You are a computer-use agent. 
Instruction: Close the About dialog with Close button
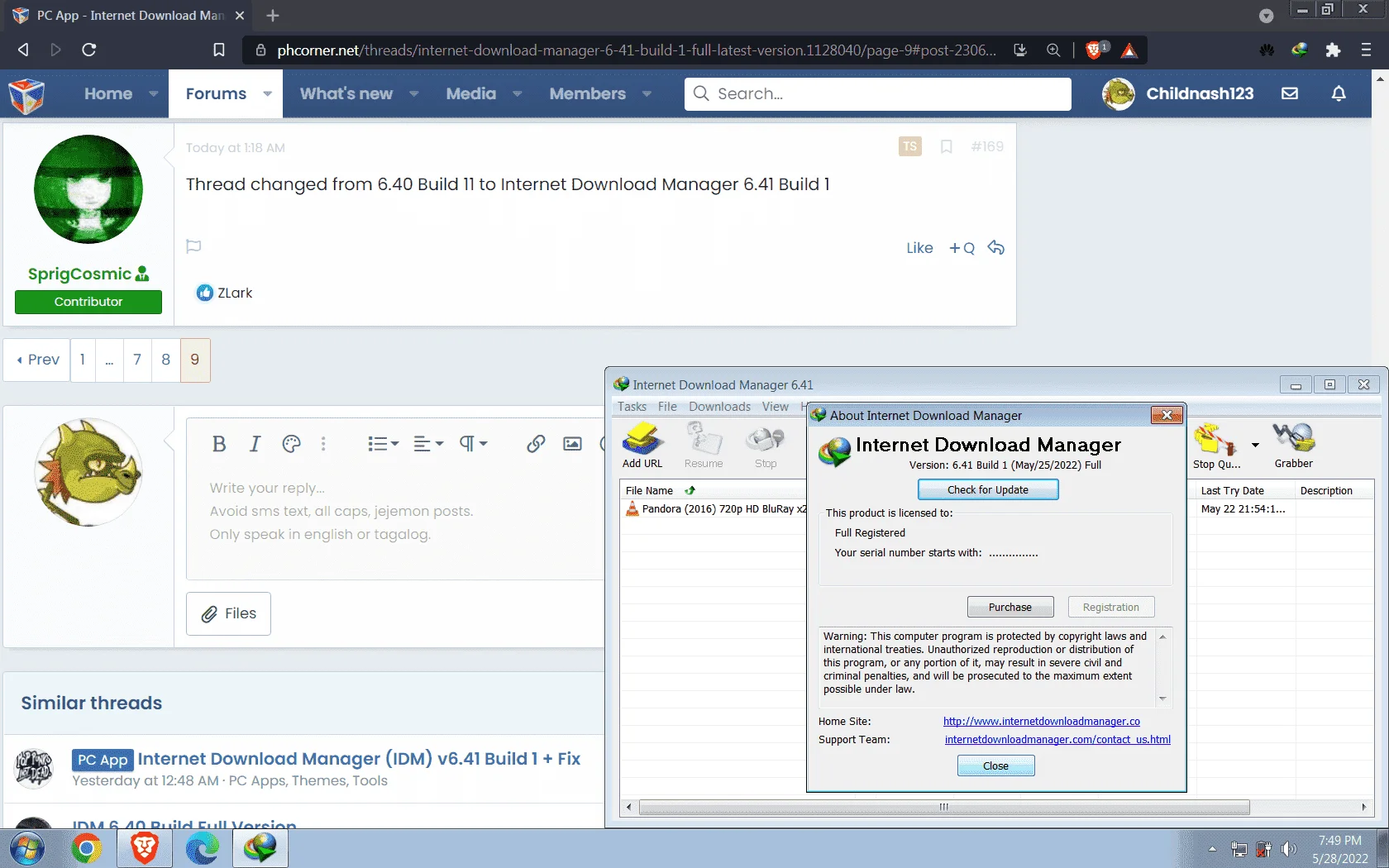coord(995,765)
